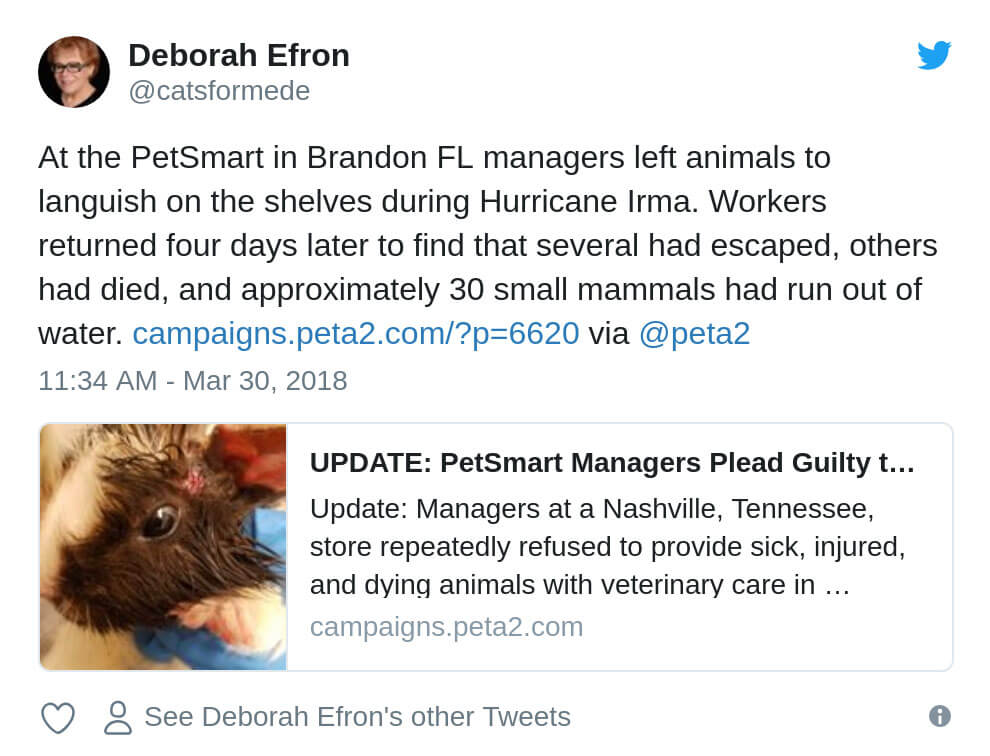Like the tweet with the heart icon
Viewport: 990px width, 756px height.
pos(57,717)
